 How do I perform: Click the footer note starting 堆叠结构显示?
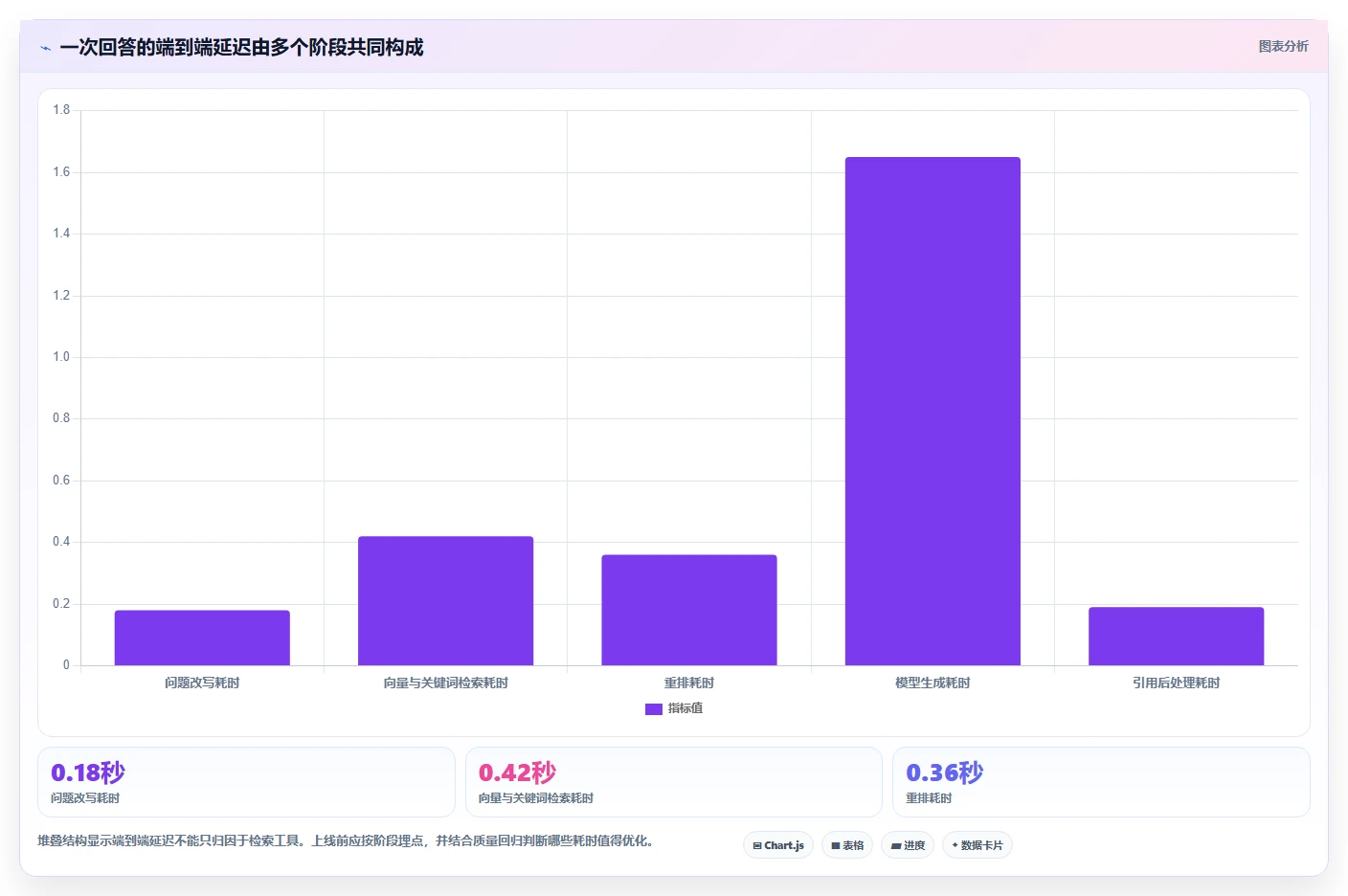[x=346, y=840]
